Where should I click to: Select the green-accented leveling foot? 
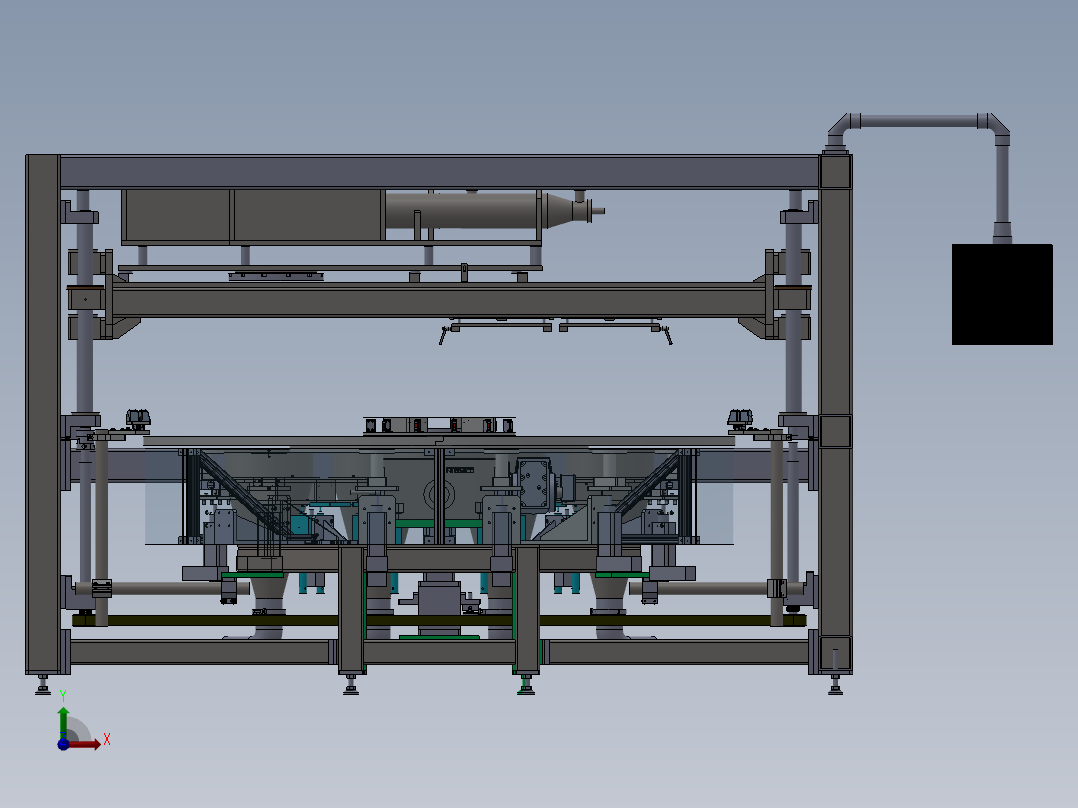point(526,686)
